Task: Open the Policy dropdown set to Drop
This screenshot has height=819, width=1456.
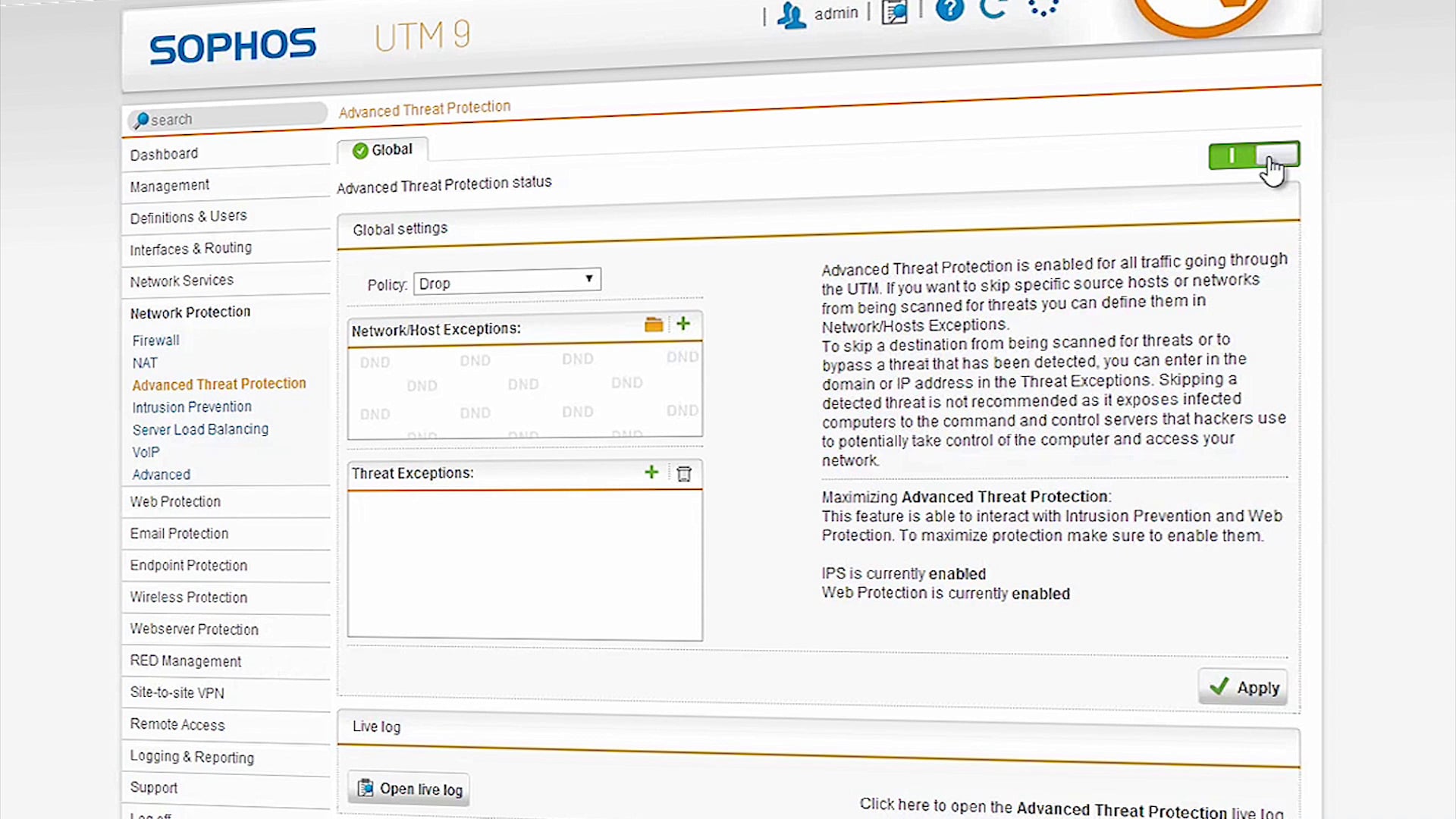Action: 507,281
